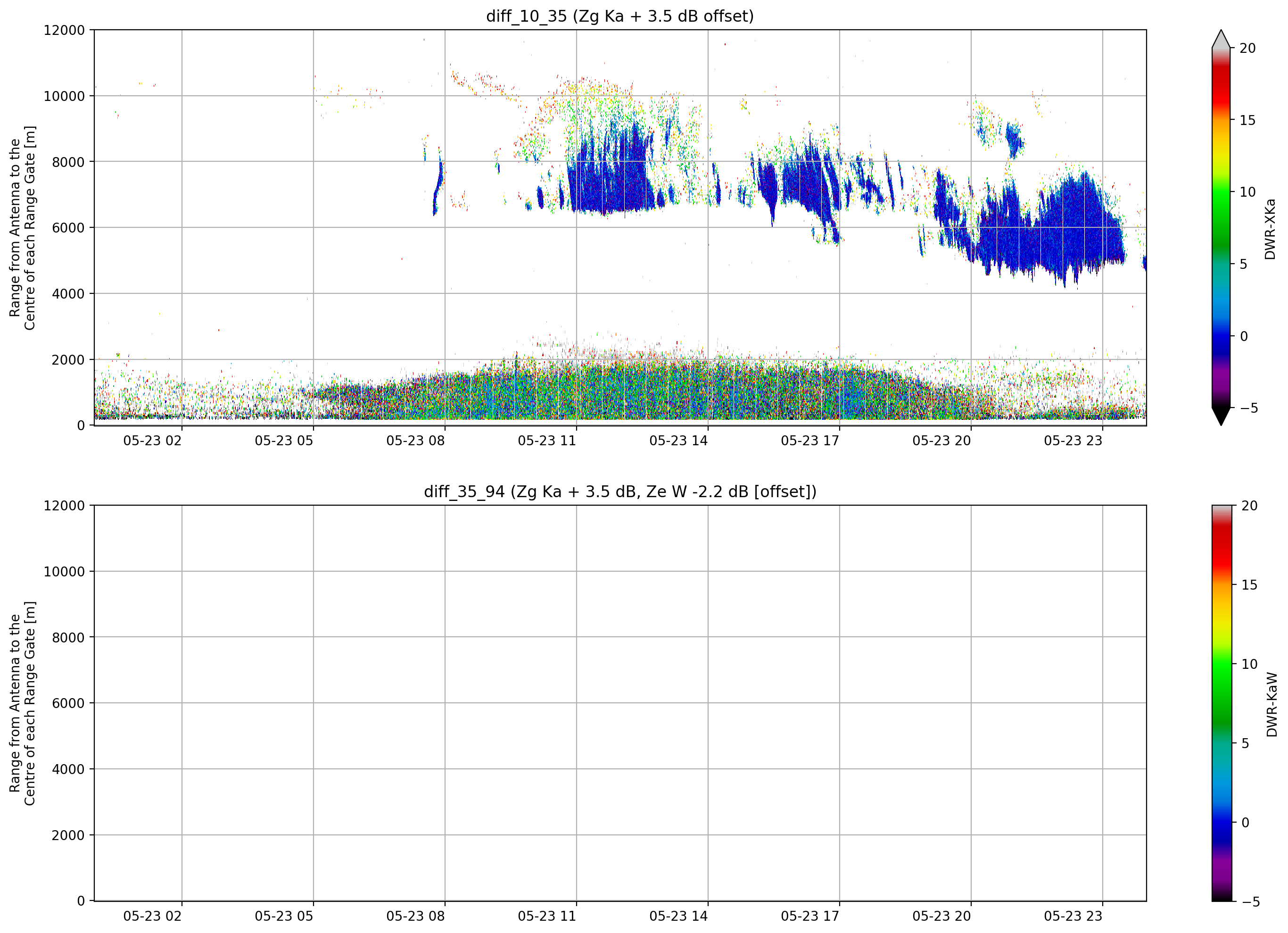The height and width of the screenshot is (933, 1288).
Task: Click the diff_35_94 bottom plot title
Action: coord(620,491)
